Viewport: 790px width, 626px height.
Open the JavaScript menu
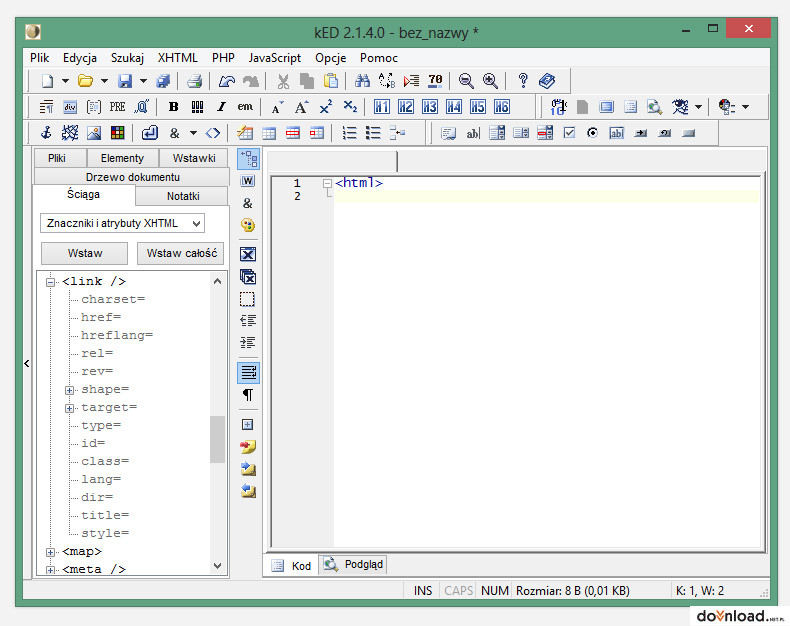click(x=275, y=58)
